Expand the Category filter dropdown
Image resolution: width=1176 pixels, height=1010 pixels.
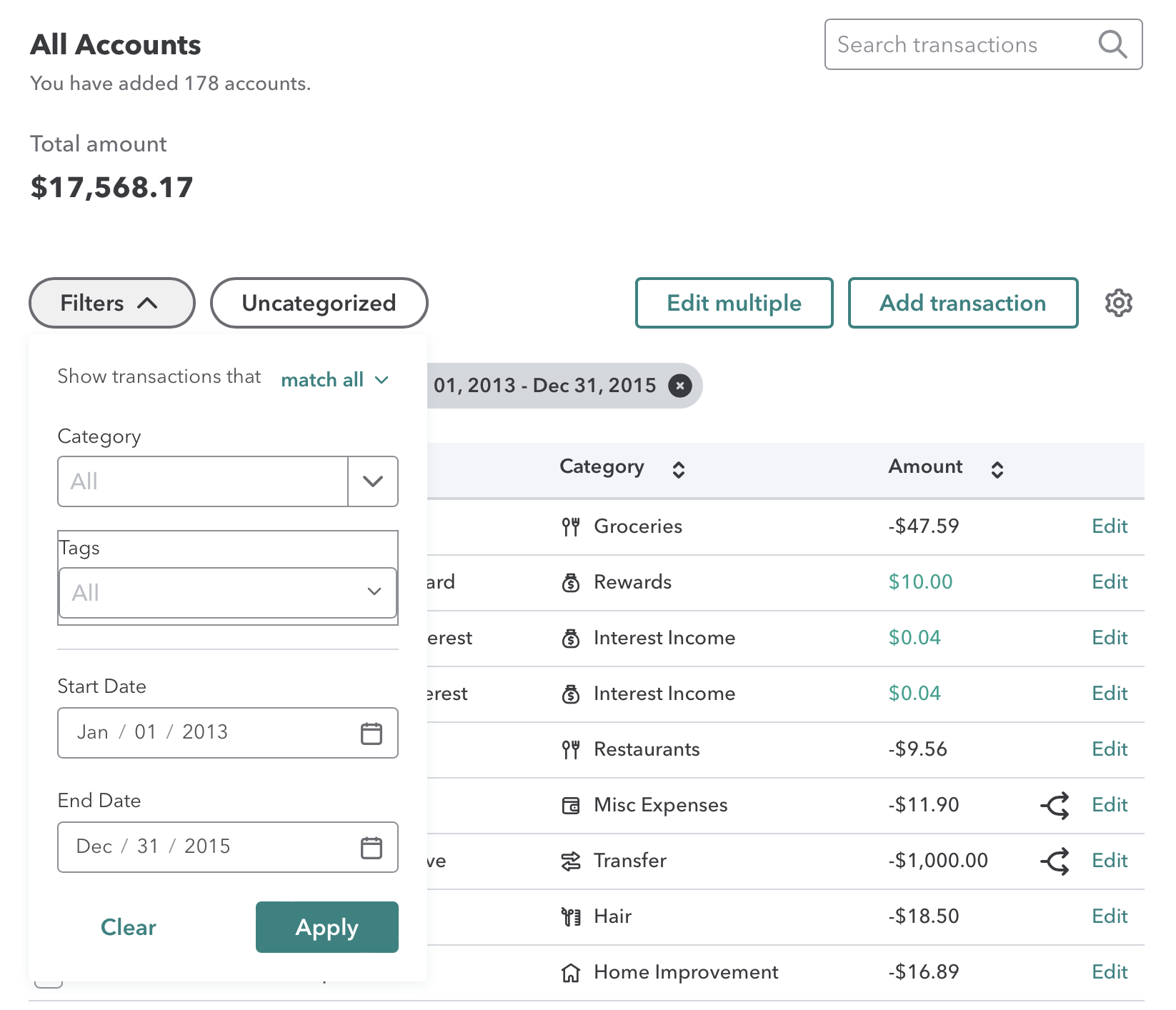(372, 481)
